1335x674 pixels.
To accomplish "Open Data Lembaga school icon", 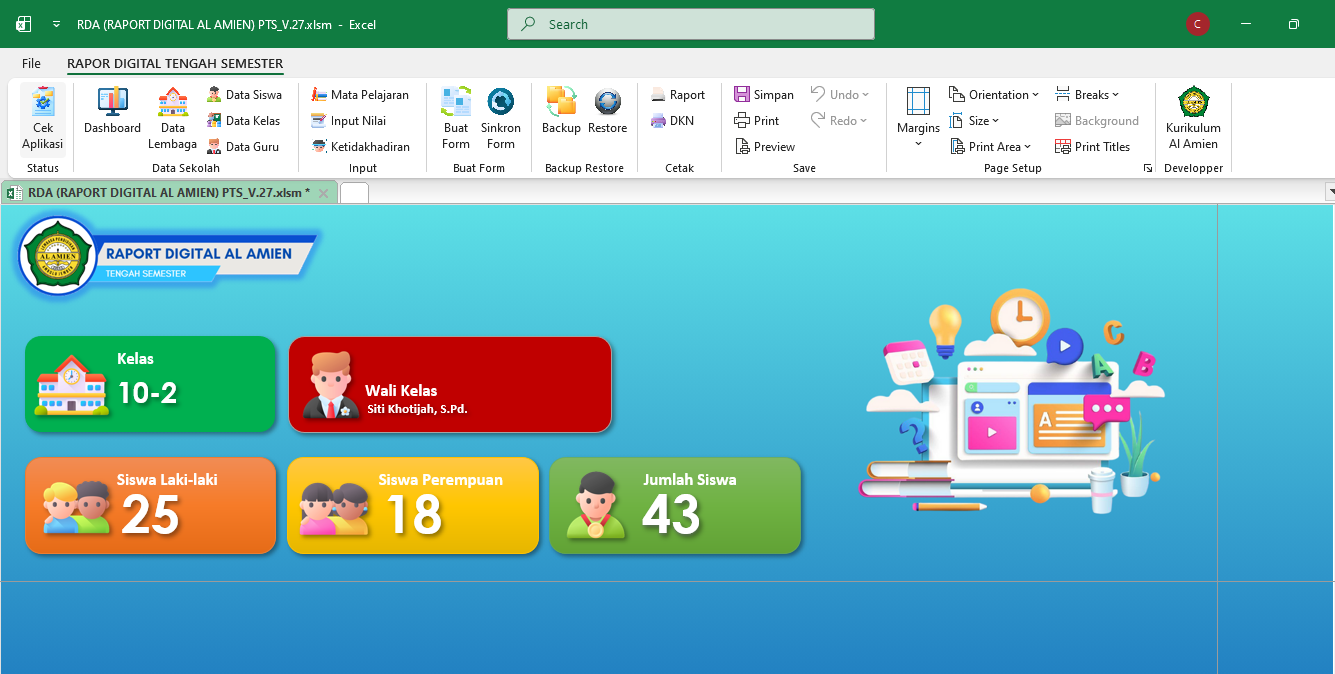I will (x=173, y=119).
